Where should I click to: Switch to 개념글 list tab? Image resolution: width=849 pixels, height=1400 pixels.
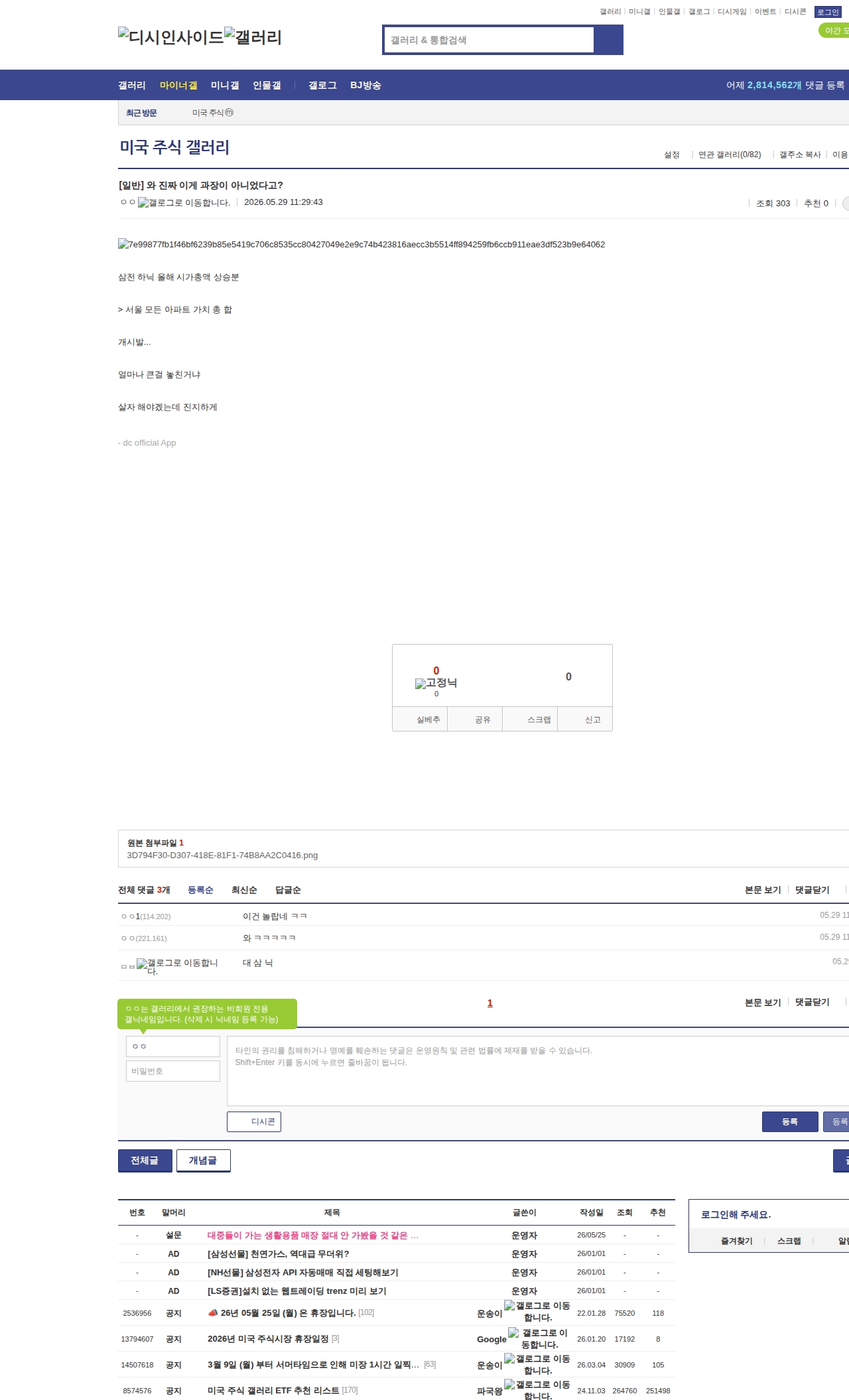[204, 1161]
